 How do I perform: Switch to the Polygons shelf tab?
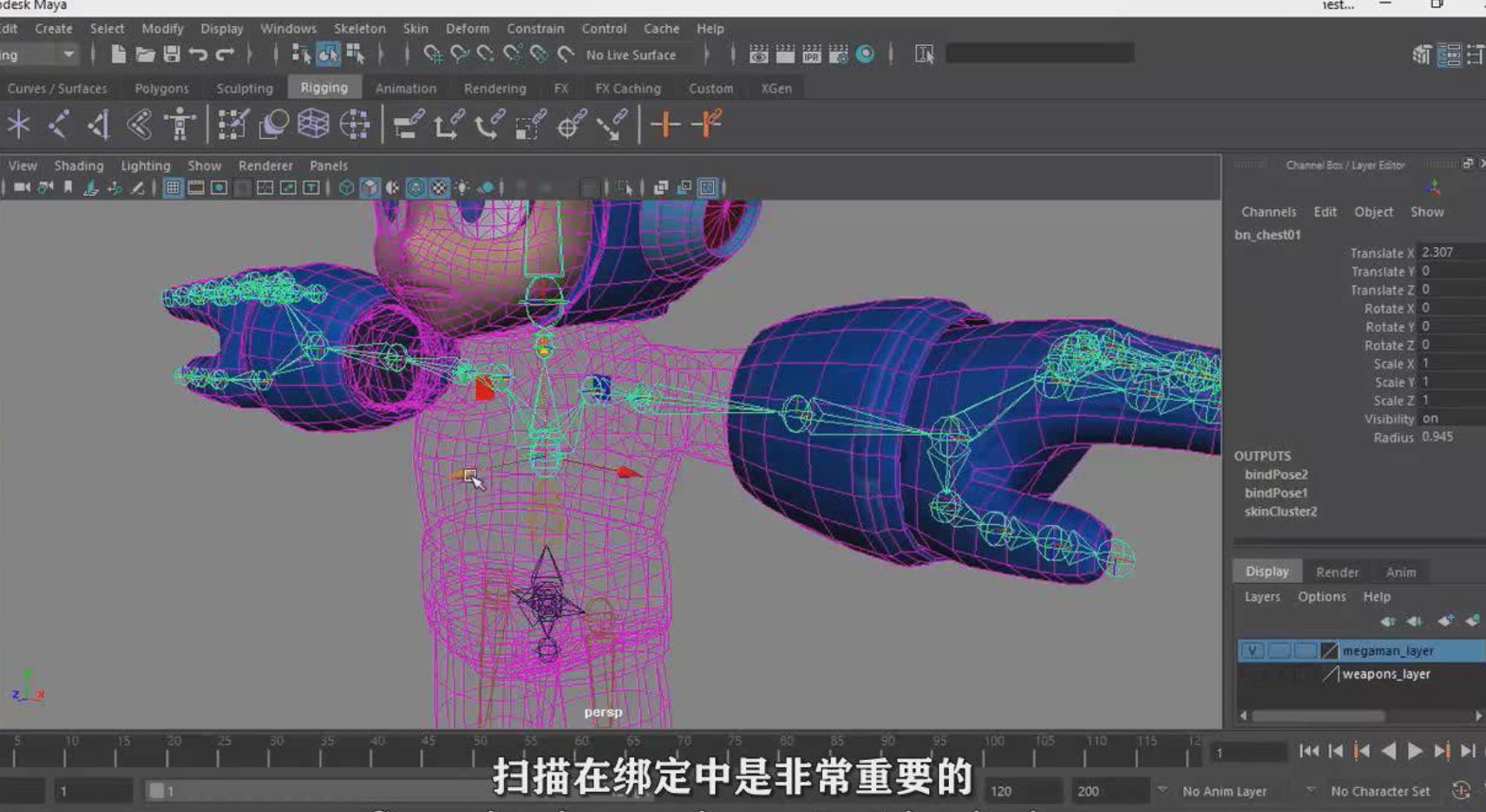161,88
